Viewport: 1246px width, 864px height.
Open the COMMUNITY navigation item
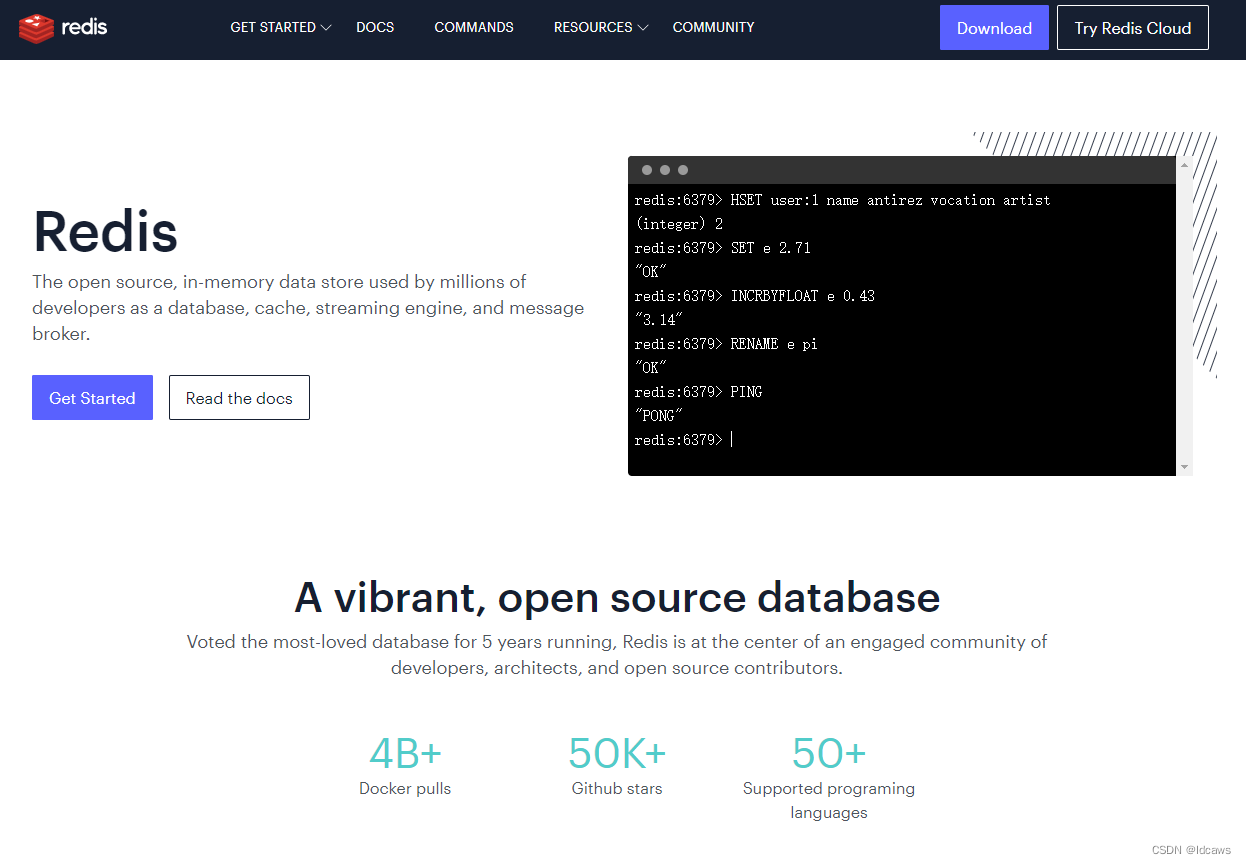pyautogui.click(x=713, y=28)
